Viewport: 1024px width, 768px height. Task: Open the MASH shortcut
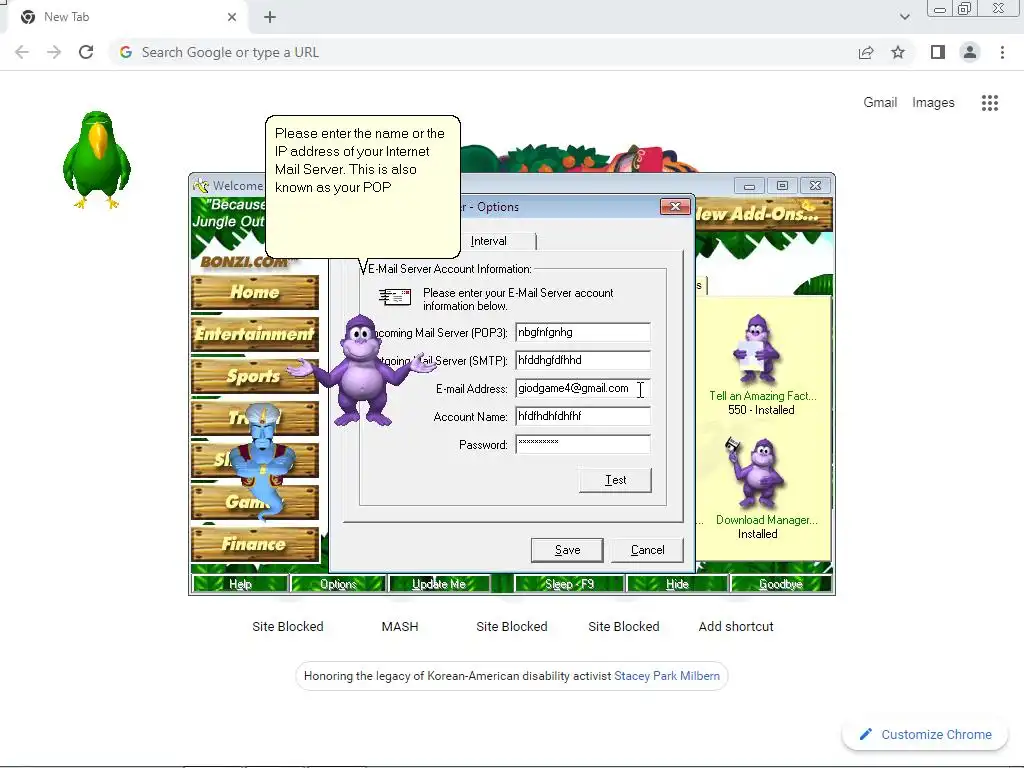400,626
